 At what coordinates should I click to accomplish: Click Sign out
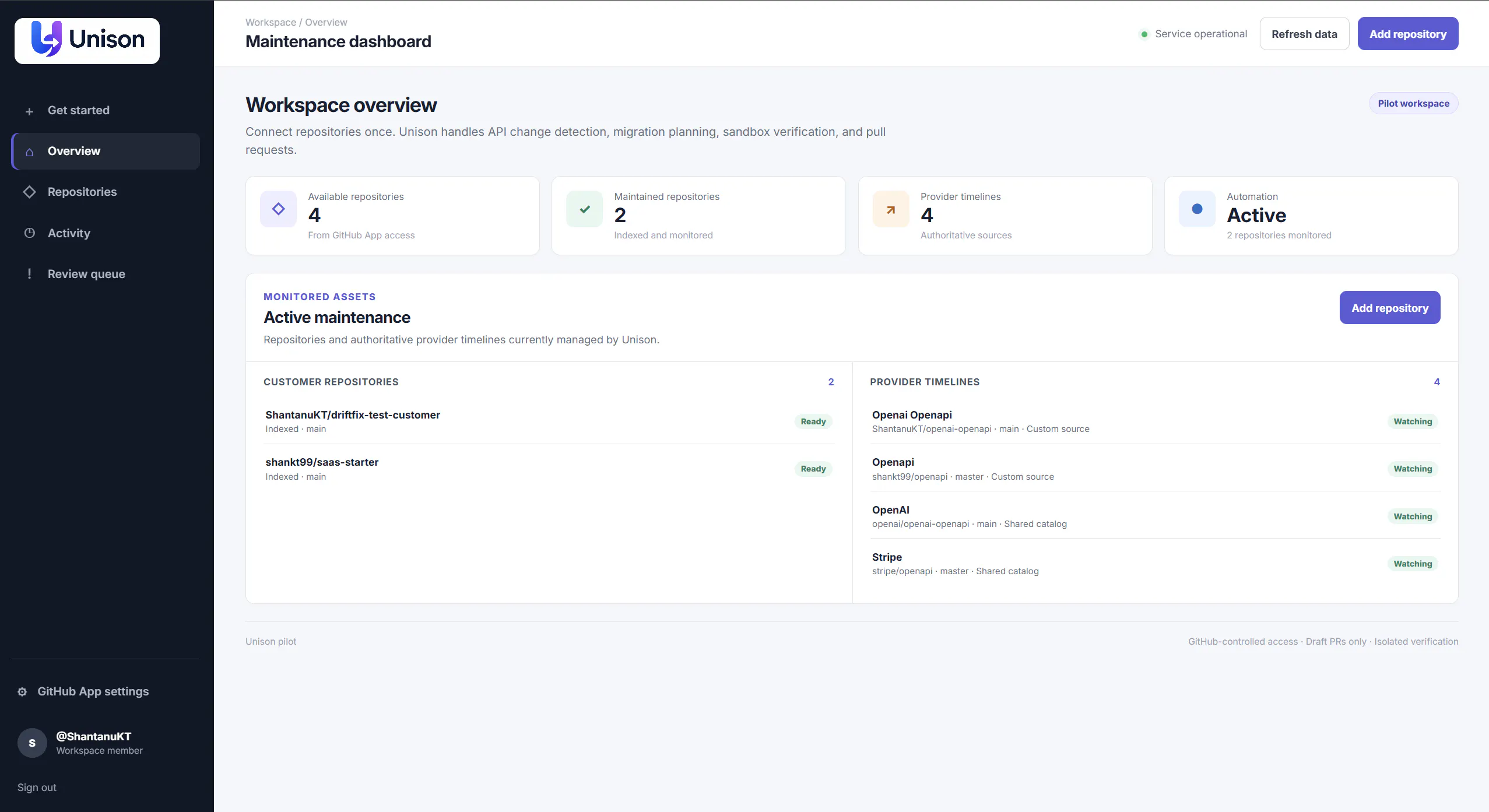click(37, 788)
